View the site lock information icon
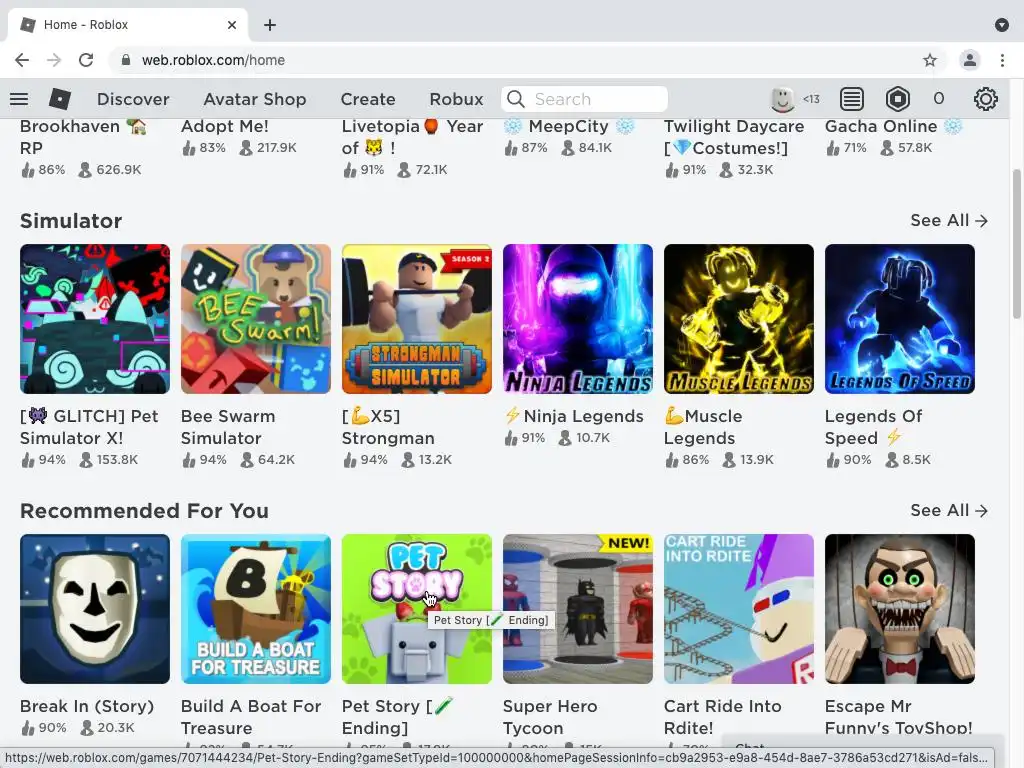 [125, 60]
